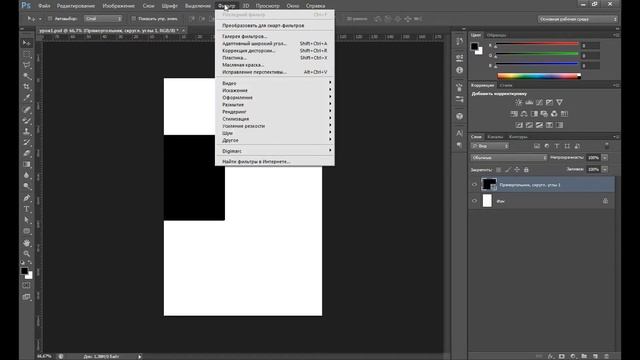Toggle the layer filter on/off switch

[607, 146]
